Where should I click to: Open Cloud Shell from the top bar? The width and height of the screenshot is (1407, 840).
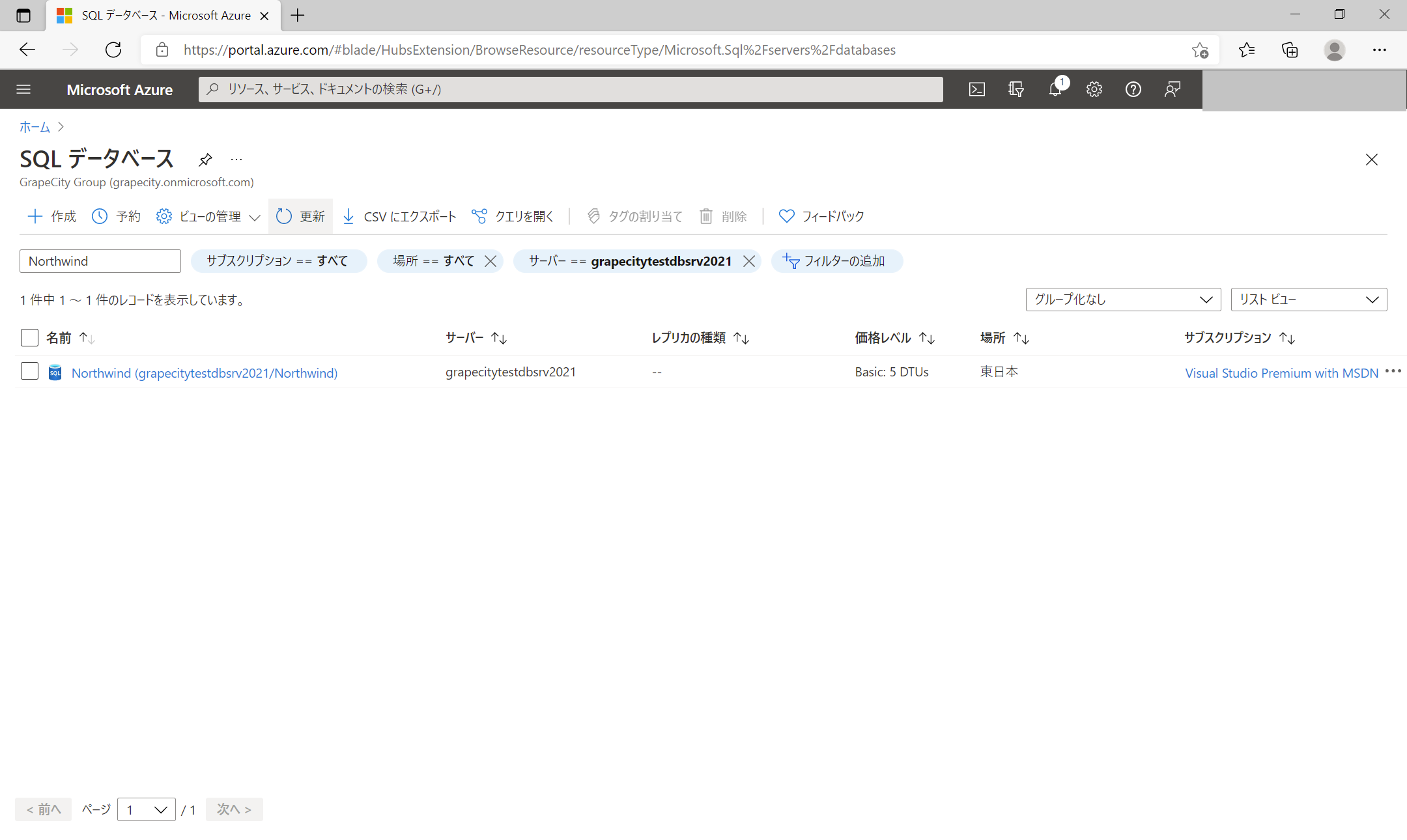[x=977, y=89]
